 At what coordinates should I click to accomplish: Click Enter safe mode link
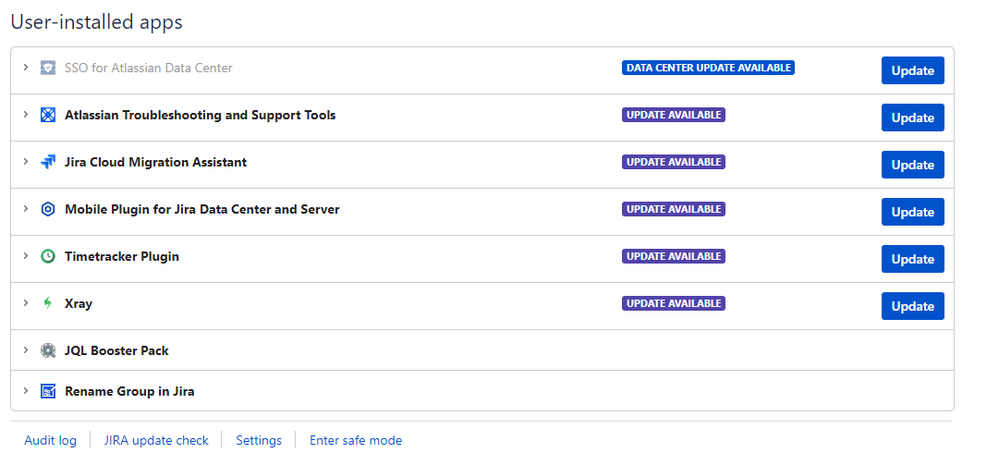coord(356,440)
